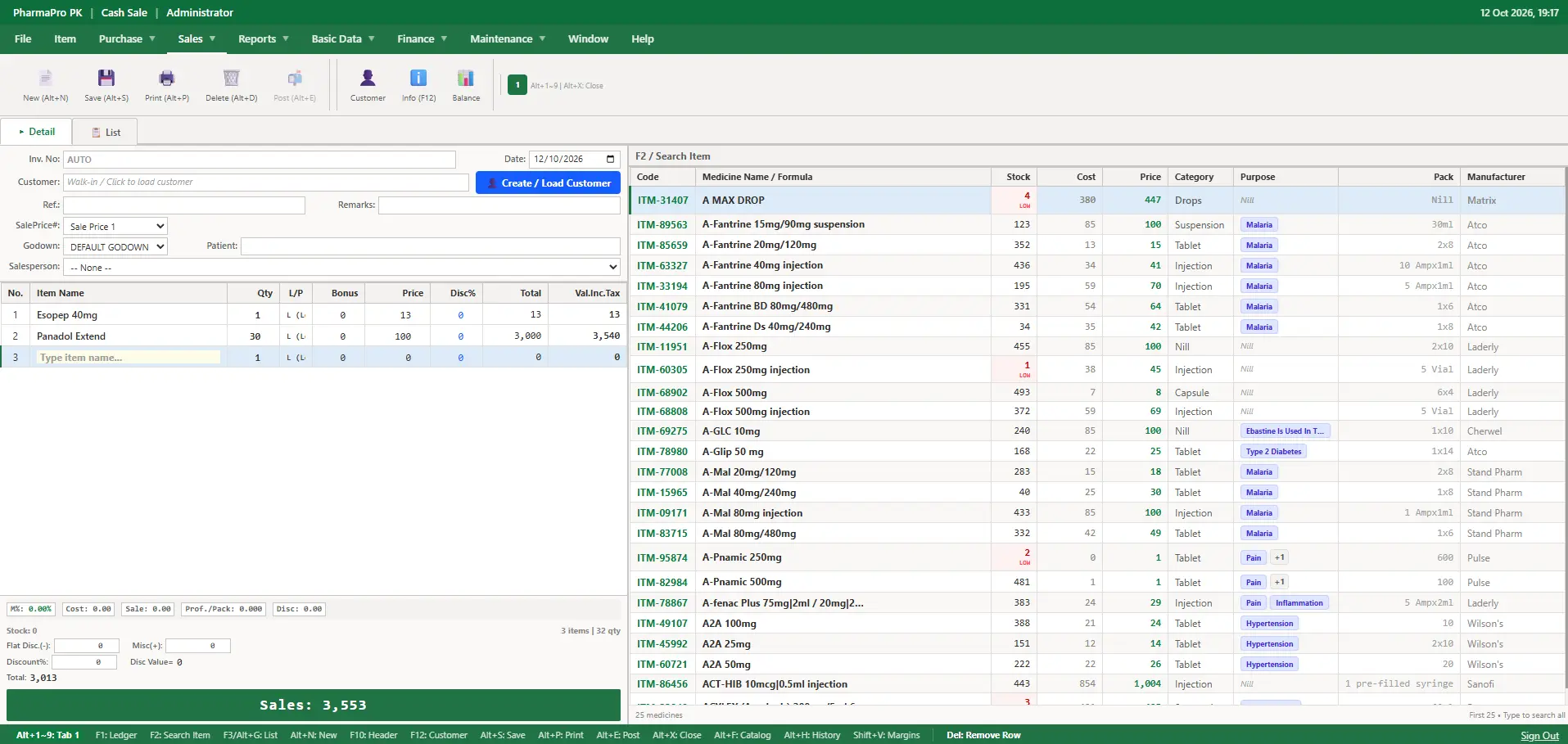Select item code ITM-89563
Image resolution: width=1568 pixels, height=744 pixels.
pos(662,224)
